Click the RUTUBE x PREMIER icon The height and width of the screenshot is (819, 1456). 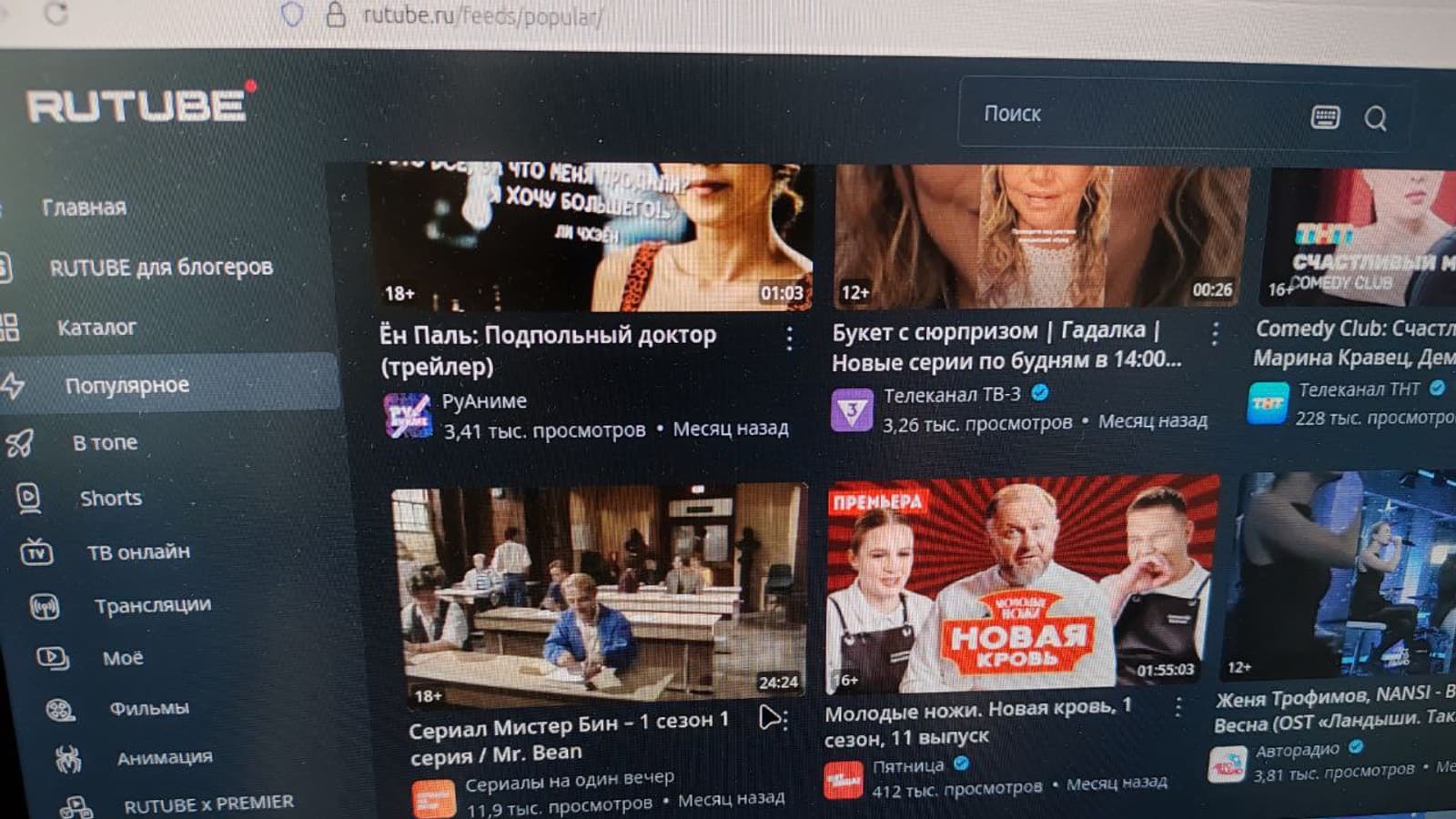[x=76, y=806]
